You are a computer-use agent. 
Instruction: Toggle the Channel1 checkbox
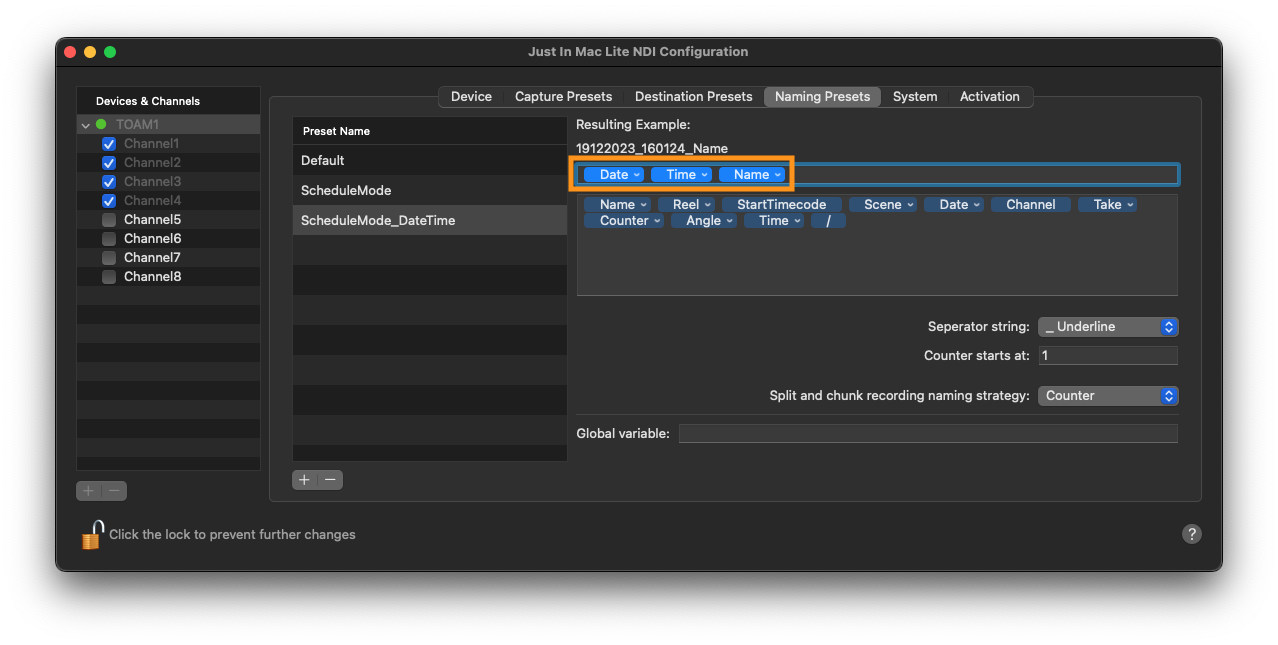(x=109, y=144)
